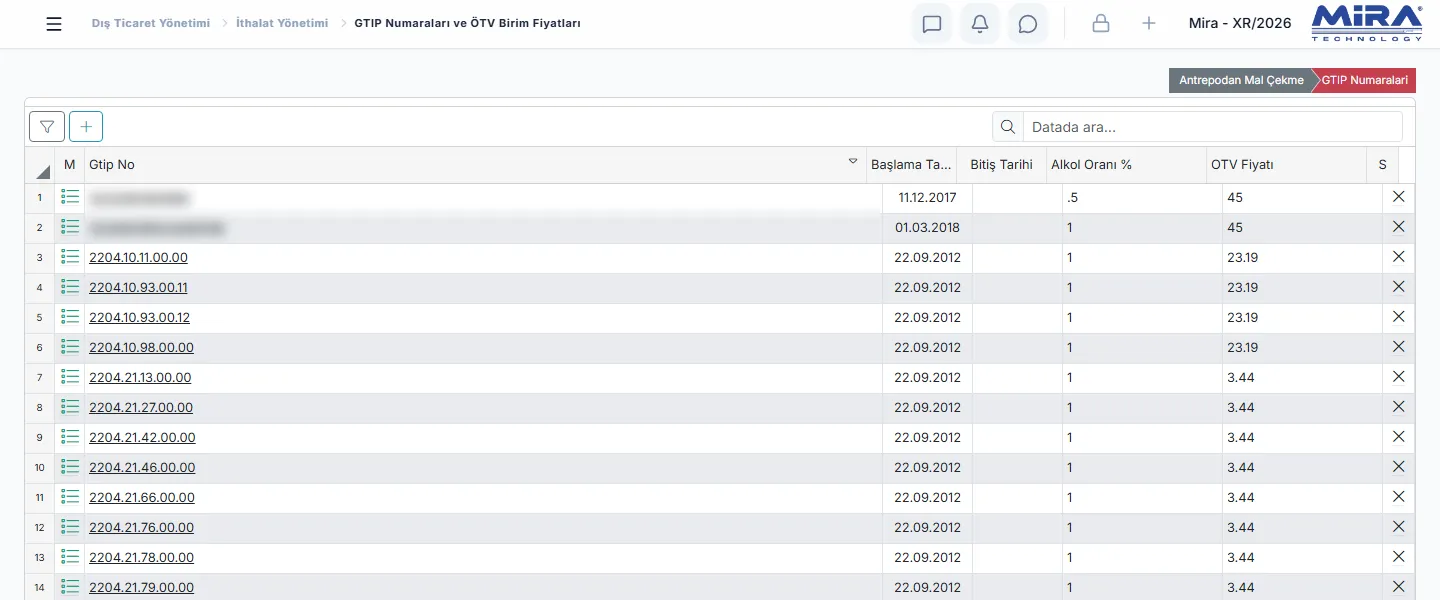
Task: Sort by Başlama Tarihi column header
Action: tap(911, 165)
